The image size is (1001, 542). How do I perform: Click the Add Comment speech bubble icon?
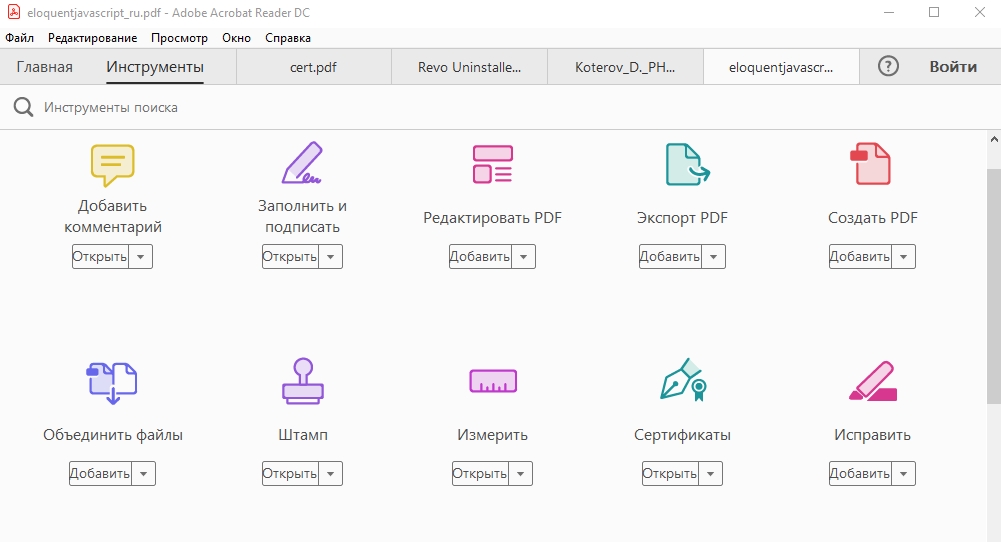pyautogui.click(x=112, y=165)
